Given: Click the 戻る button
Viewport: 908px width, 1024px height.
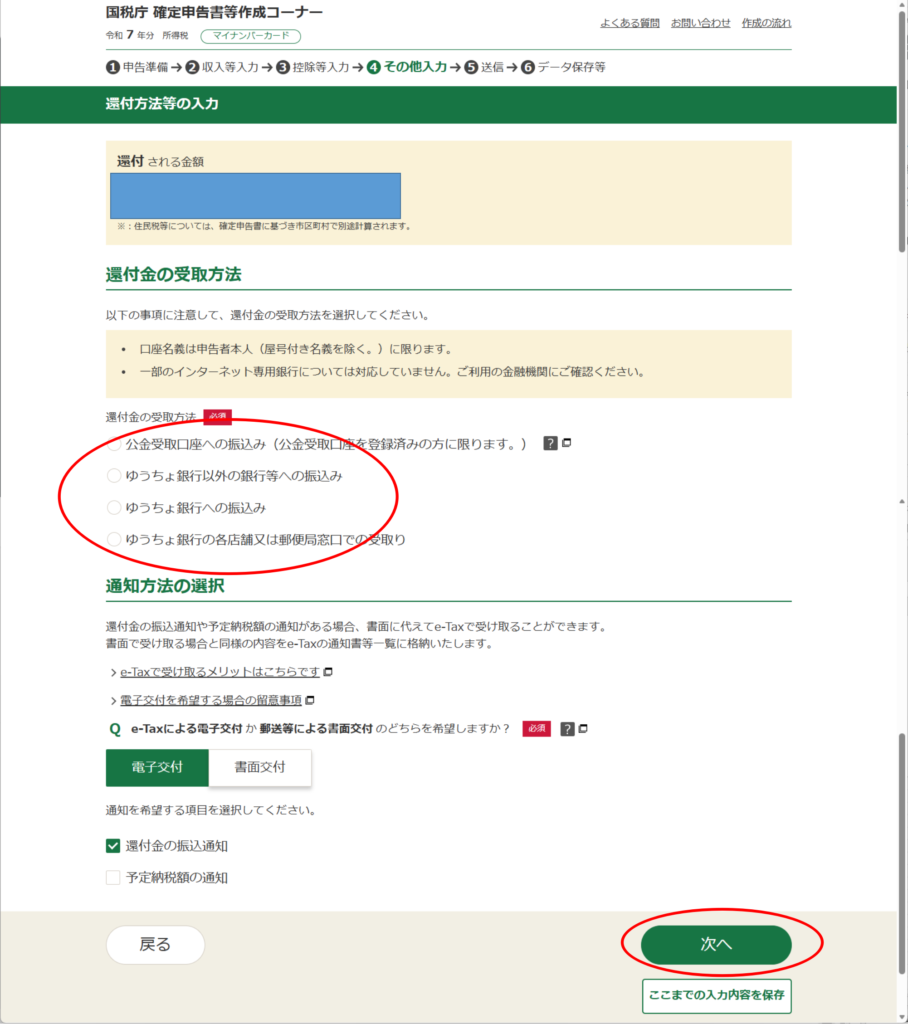Looking at the screenshot, I should (x=155, y=945).
